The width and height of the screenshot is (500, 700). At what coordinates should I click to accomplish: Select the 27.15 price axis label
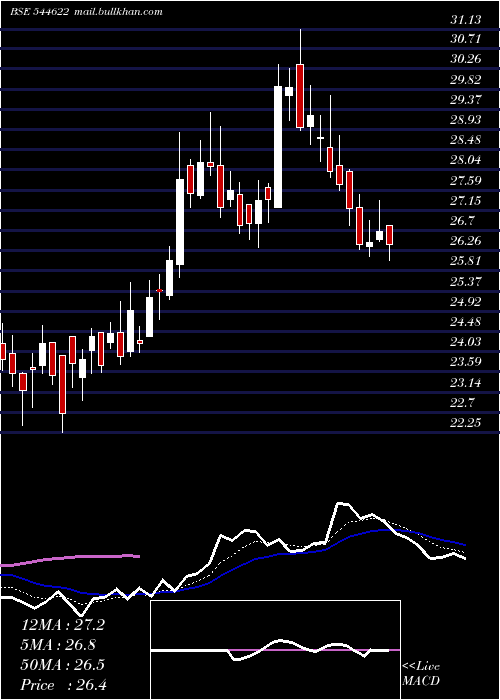pos(466,200)
